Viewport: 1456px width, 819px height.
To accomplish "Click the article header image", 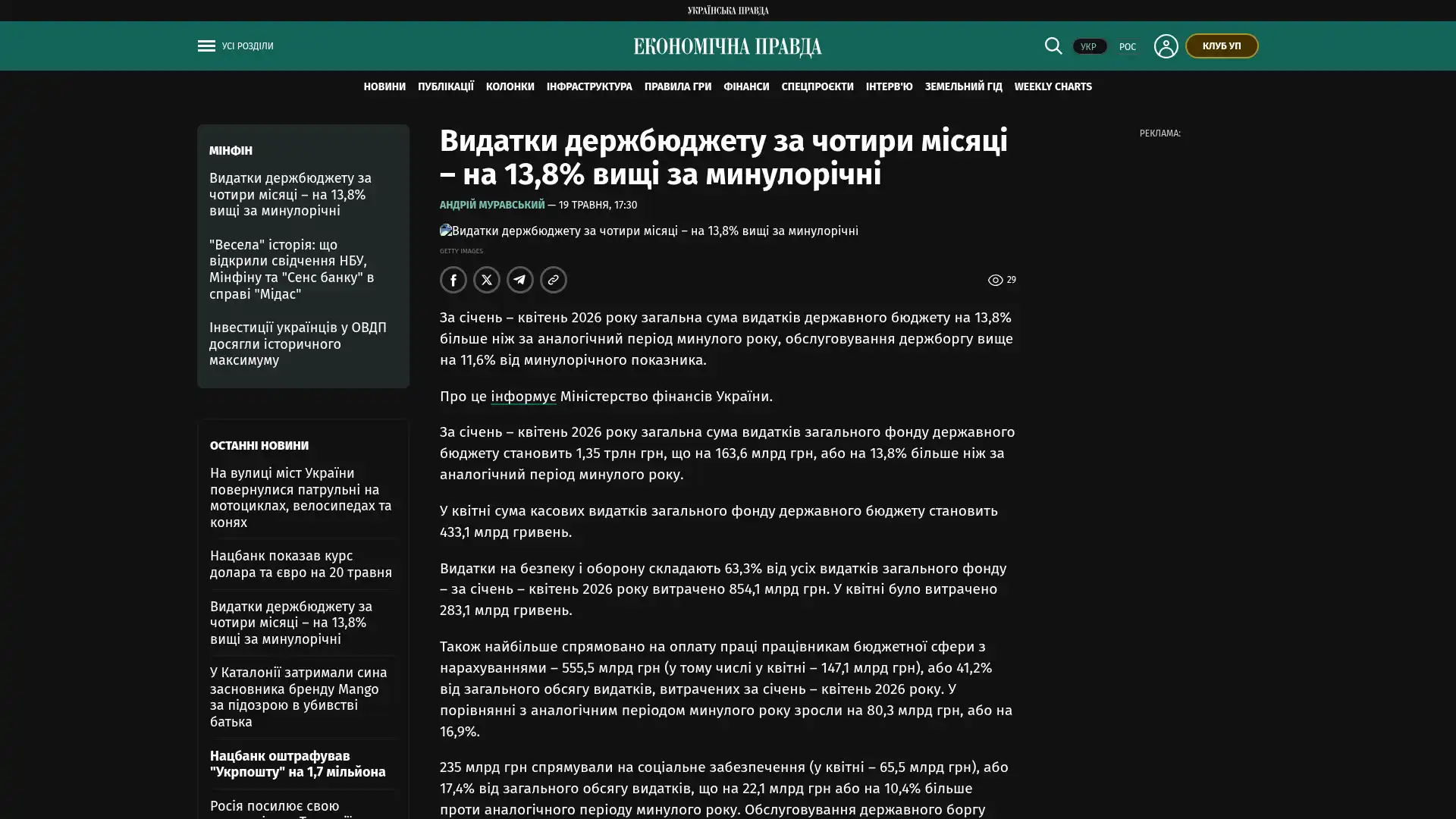I will click(649, 231).
